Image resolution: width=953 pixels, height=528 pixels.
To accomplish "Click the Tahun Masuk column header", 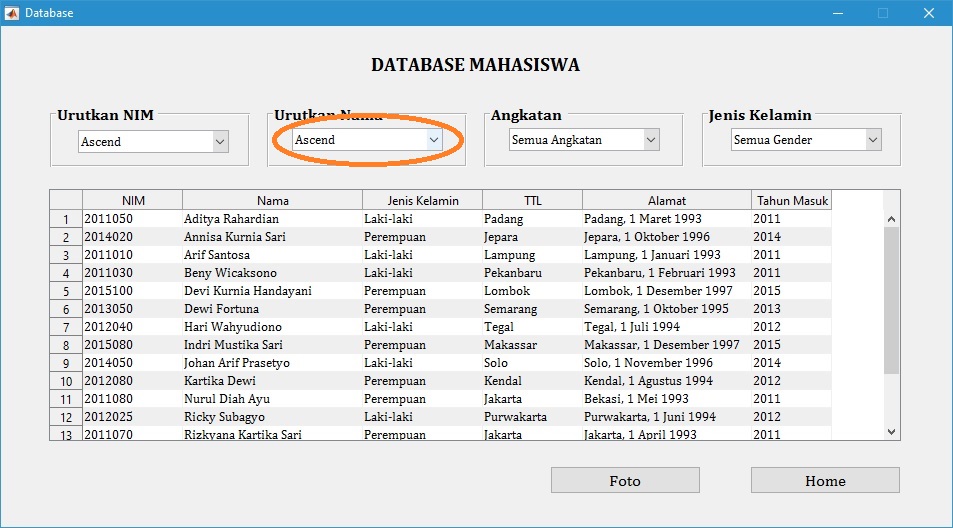I will click(792, 200).
